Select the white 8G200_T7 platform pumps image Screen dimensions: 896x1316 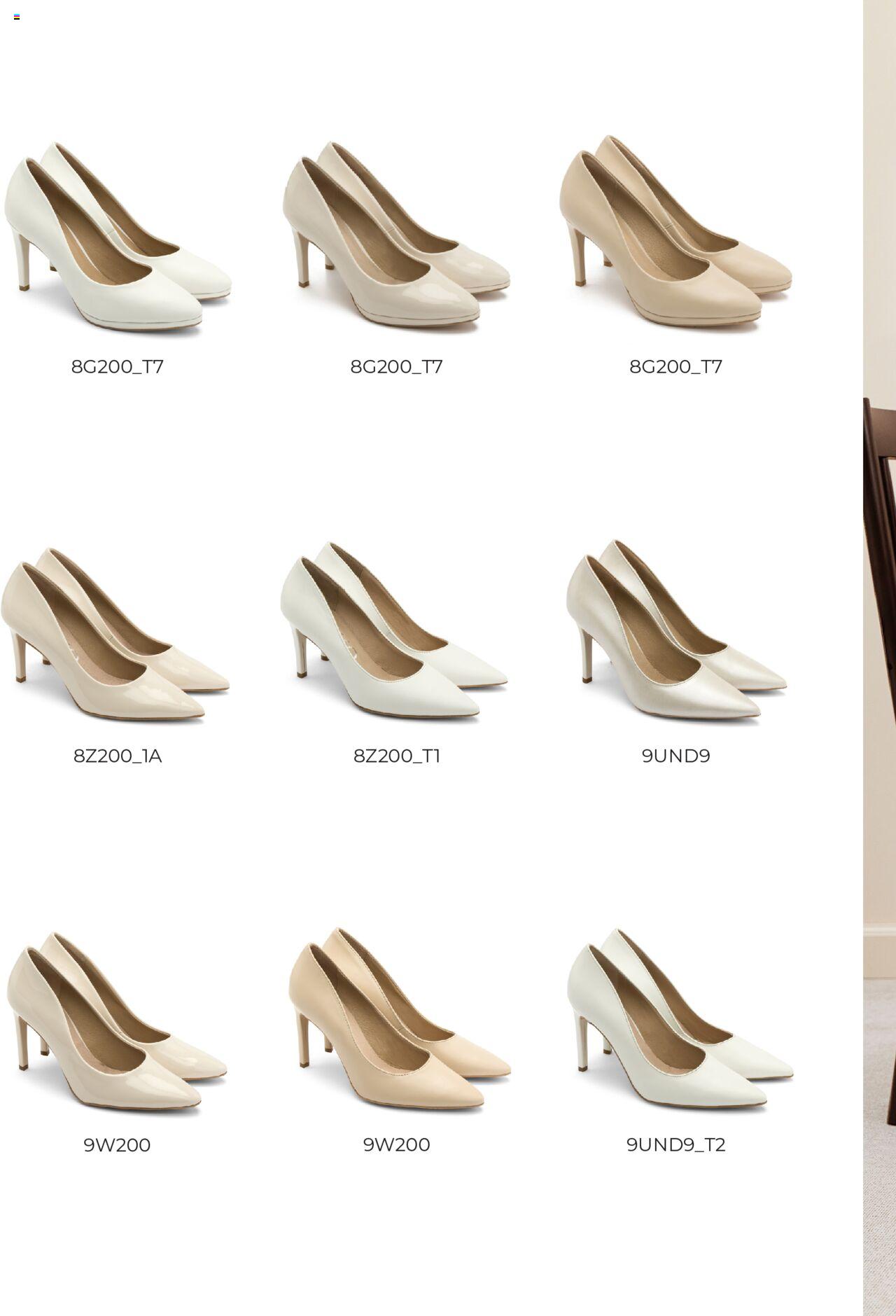point(118,237)
